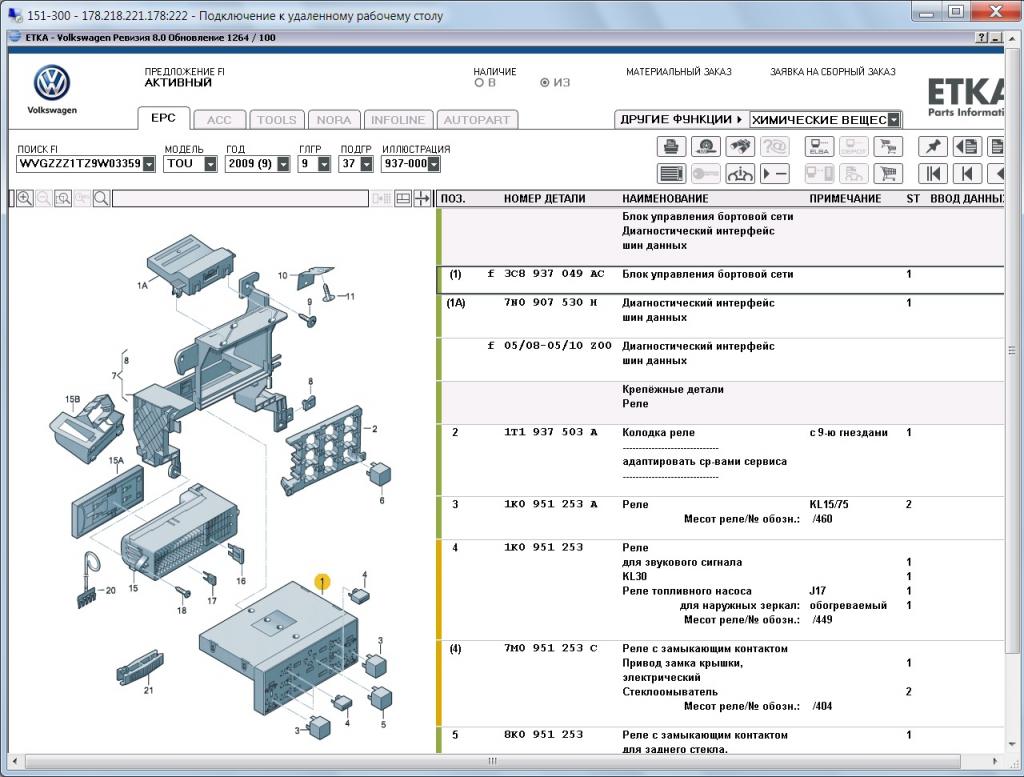The image size is (1024, 777).
Task: Open the ELBA monitor icon
Action: coord(819,146)
